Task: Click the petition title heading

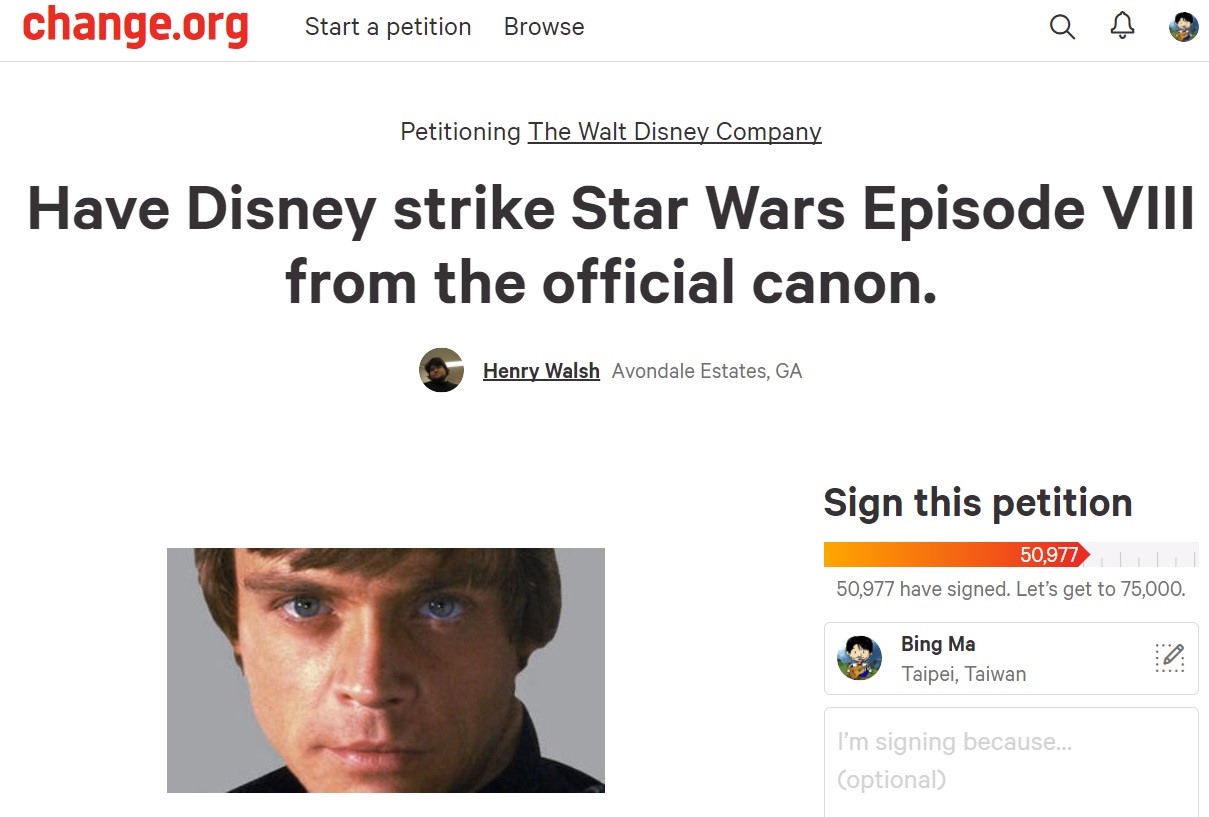Action: [611, 246]
